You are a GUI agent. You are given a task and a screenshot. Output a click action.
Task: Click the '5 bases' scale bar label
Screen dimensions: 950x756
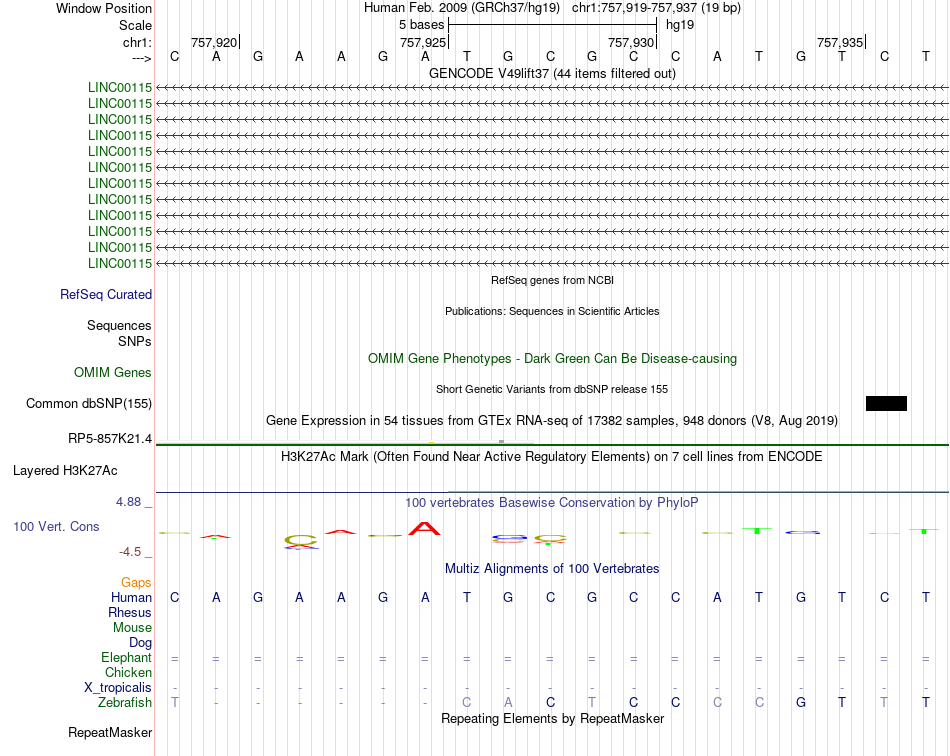[421, 25]
